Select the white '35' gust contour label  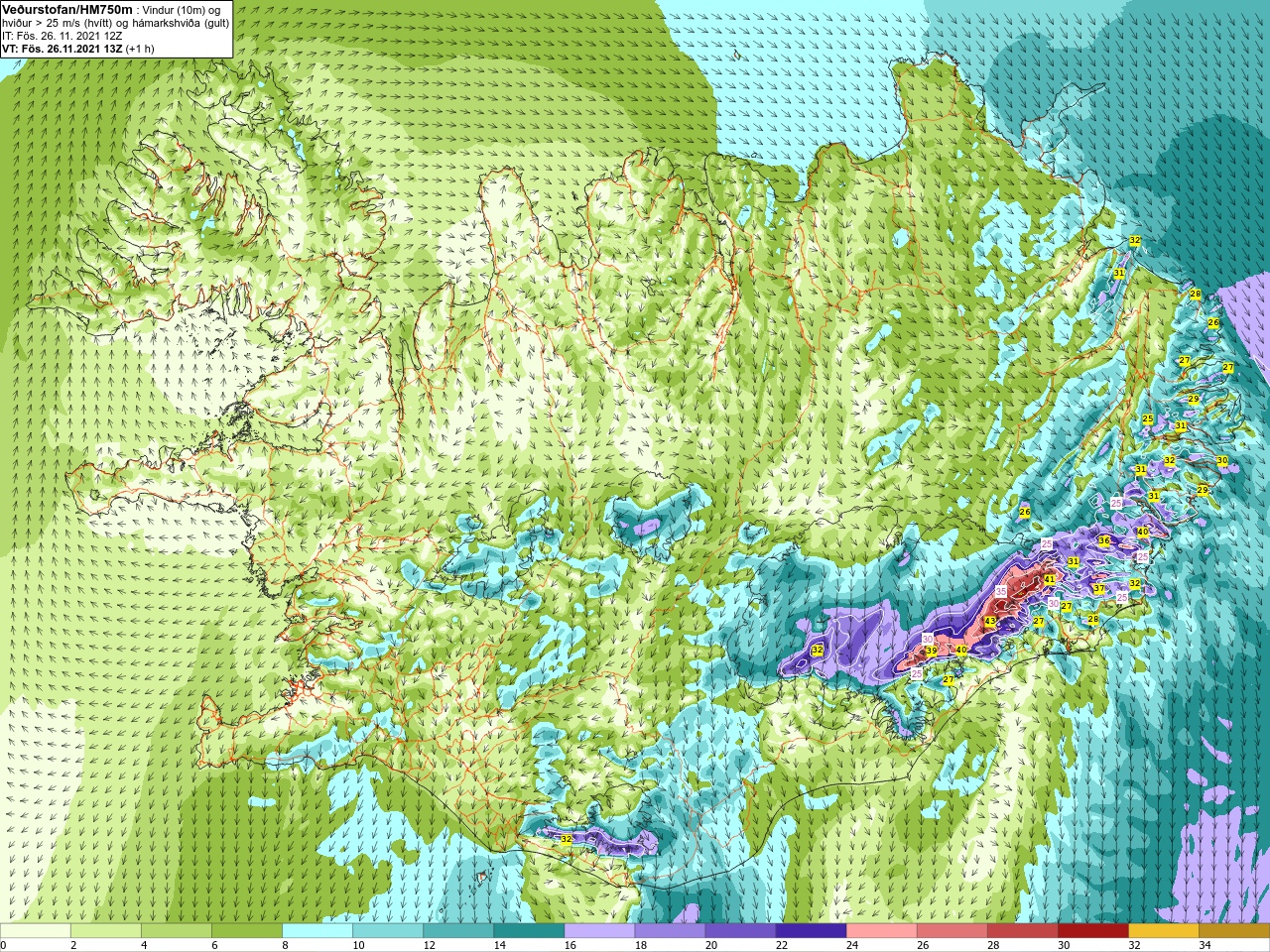pyautogui.click(x=1001, y=591)
